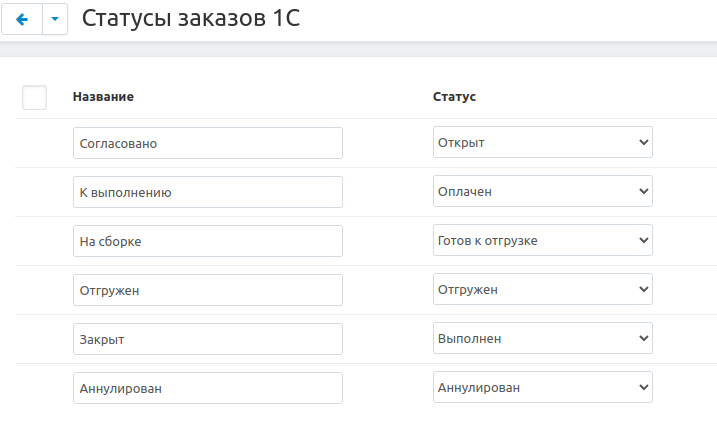Expand the Выполнен status dropdown
Screen dimensions: 717x424
pos(542,338)
